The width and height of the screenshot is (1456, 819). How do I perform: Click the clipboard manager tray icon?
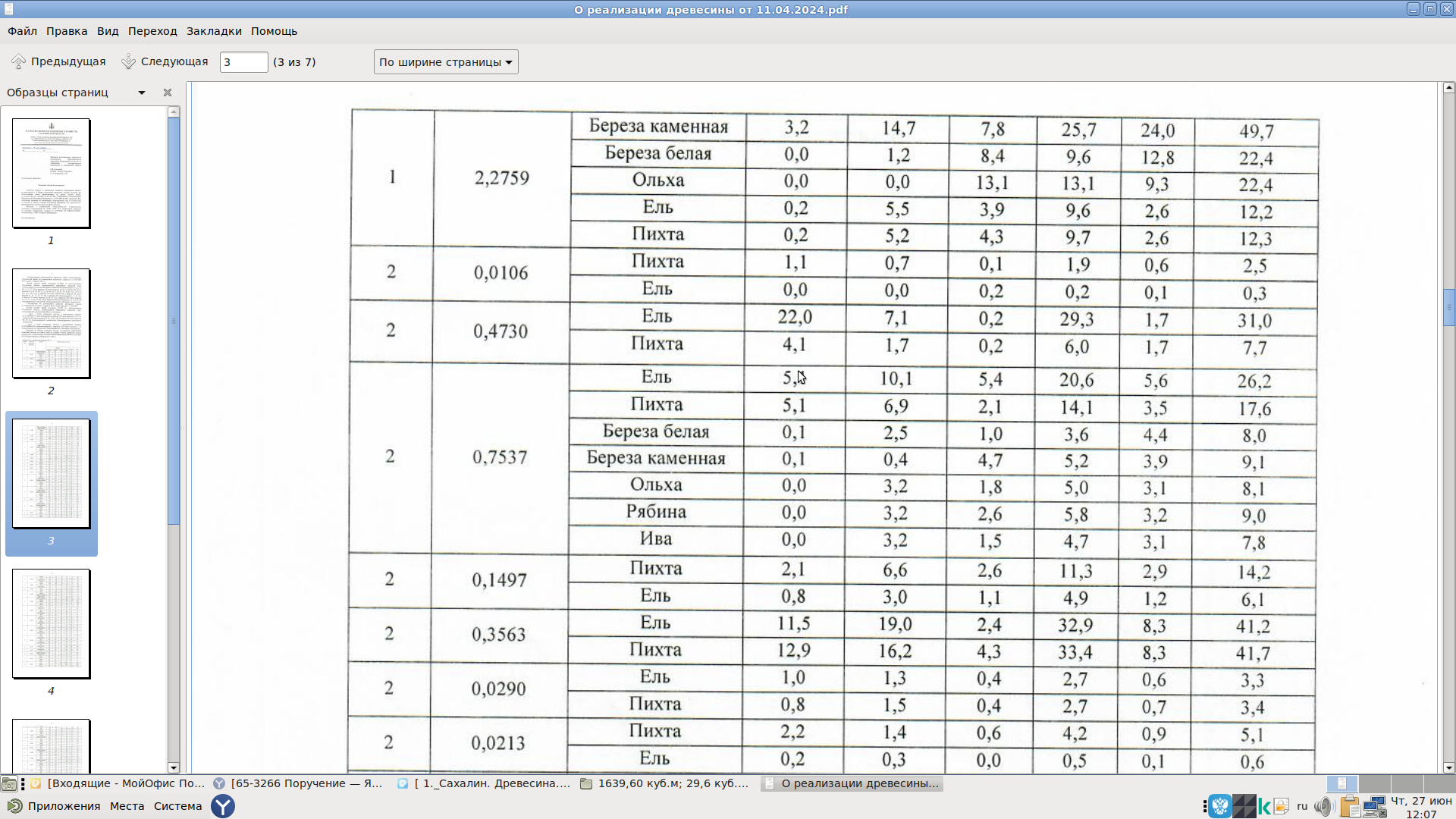[1349, 806]
